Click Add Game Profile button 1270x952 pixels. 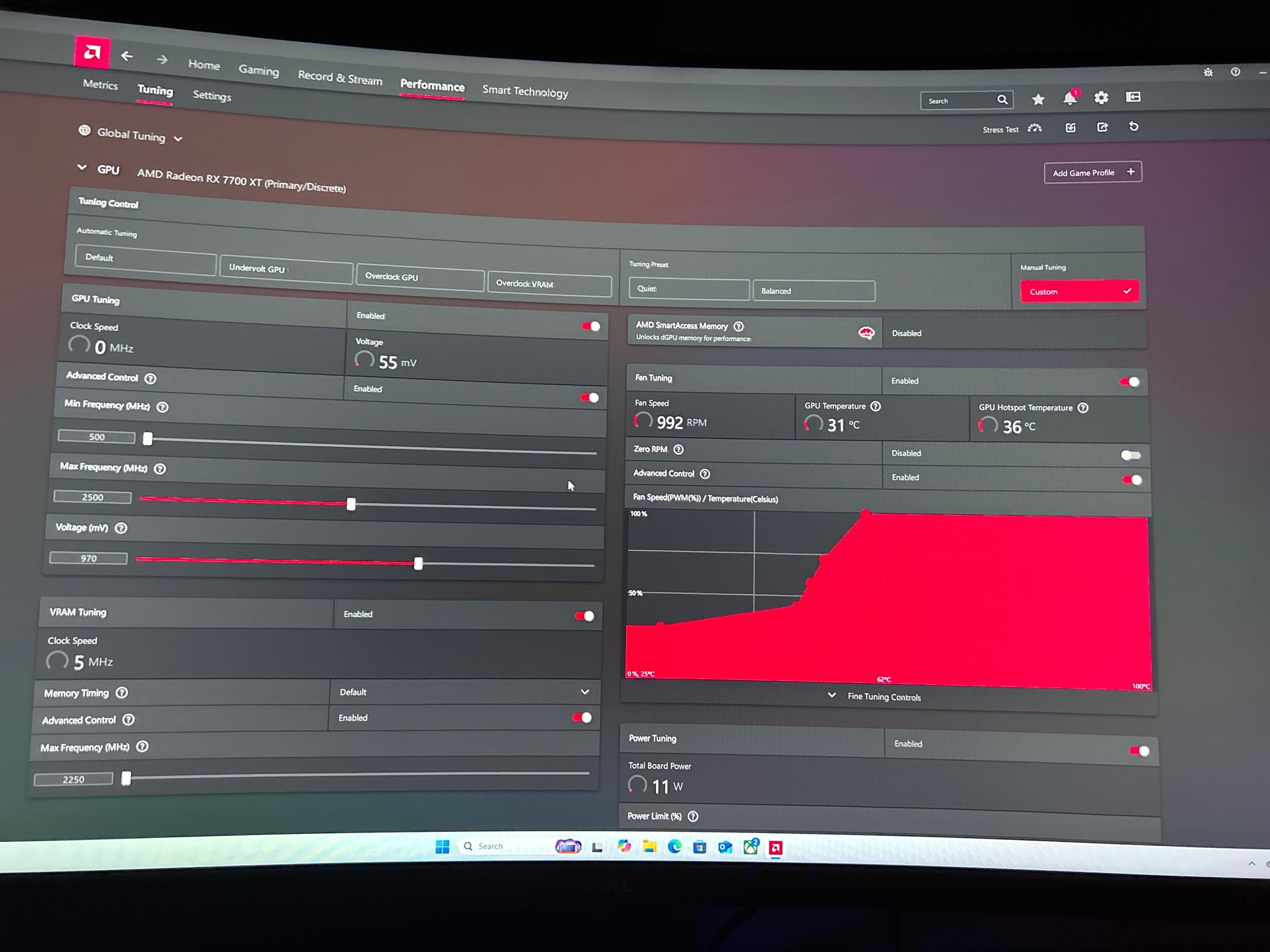point(1093,172)
